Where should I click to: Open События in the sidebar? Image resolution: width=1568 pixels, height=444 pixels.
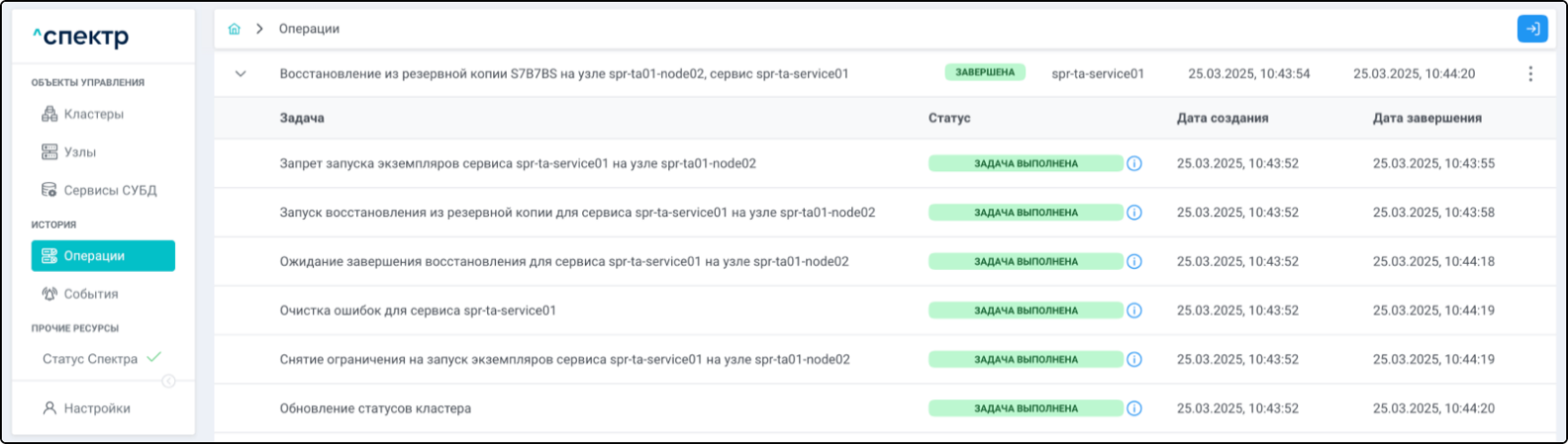point(90,294)
